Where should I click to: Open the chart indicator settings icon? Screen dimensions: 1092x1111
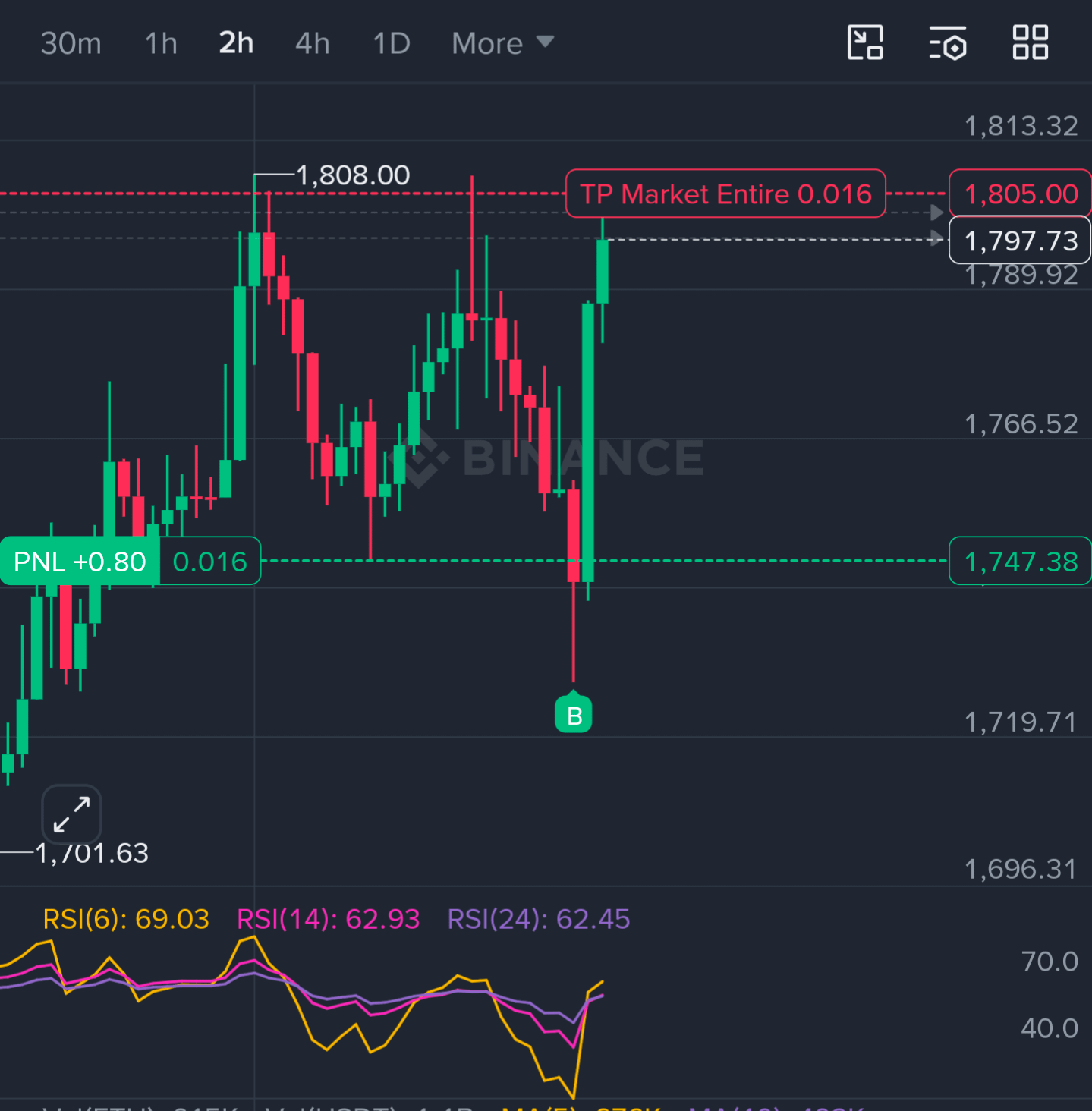pos(948,42)
